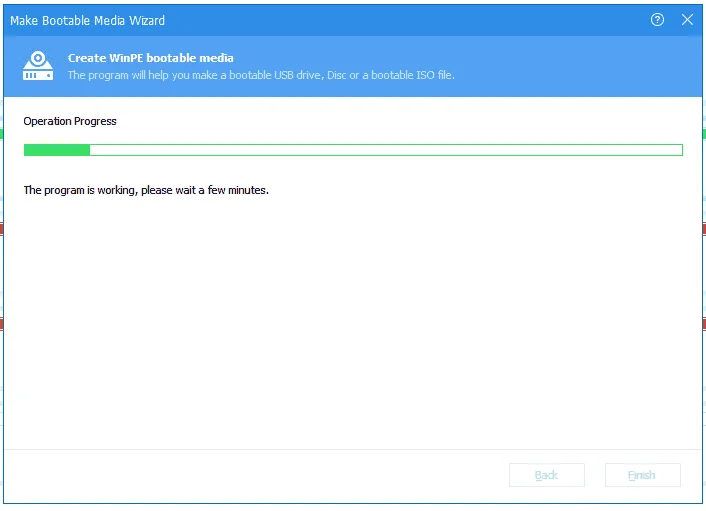Click 'The program is working' status message

click(x=146, y=190)
